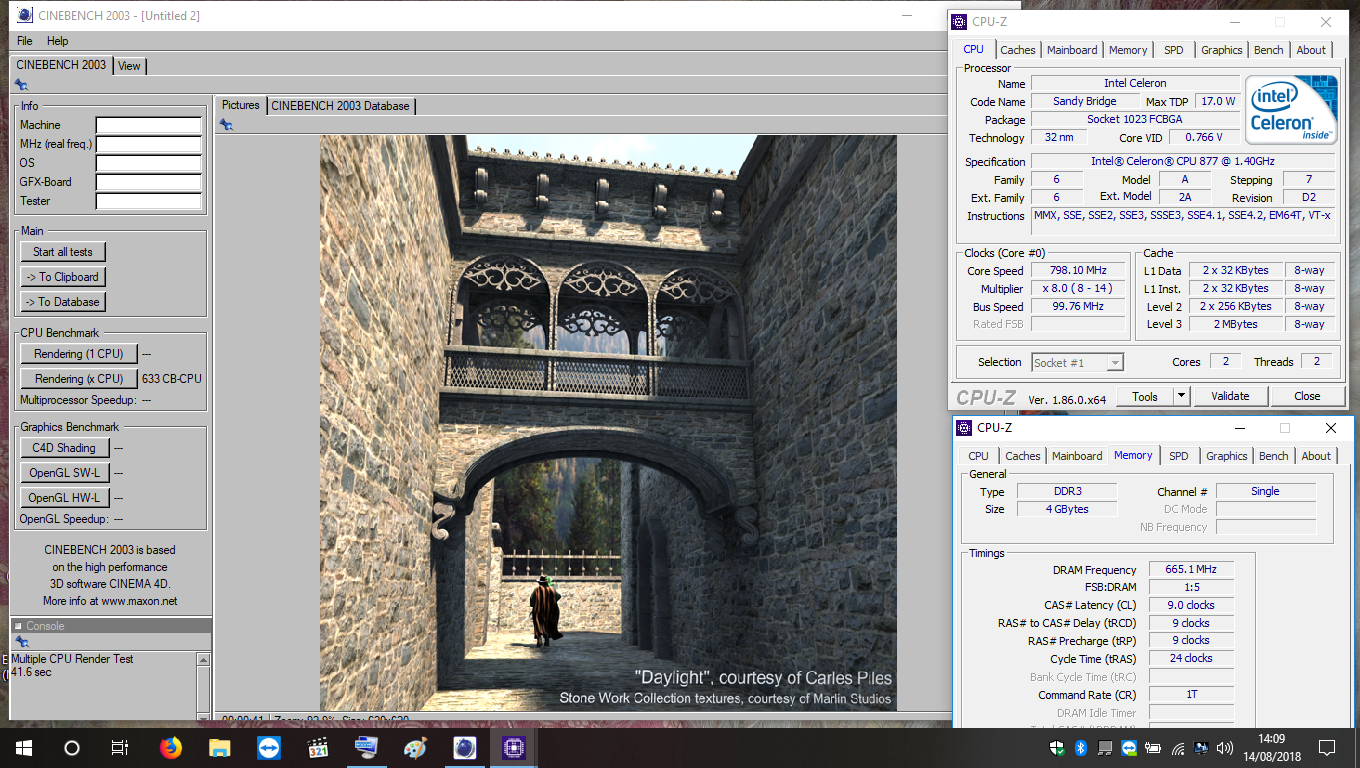Image resolution: width=1360 pixels, height=768 pixels.
Task: Open Cortana search circle
Action: 71,747
